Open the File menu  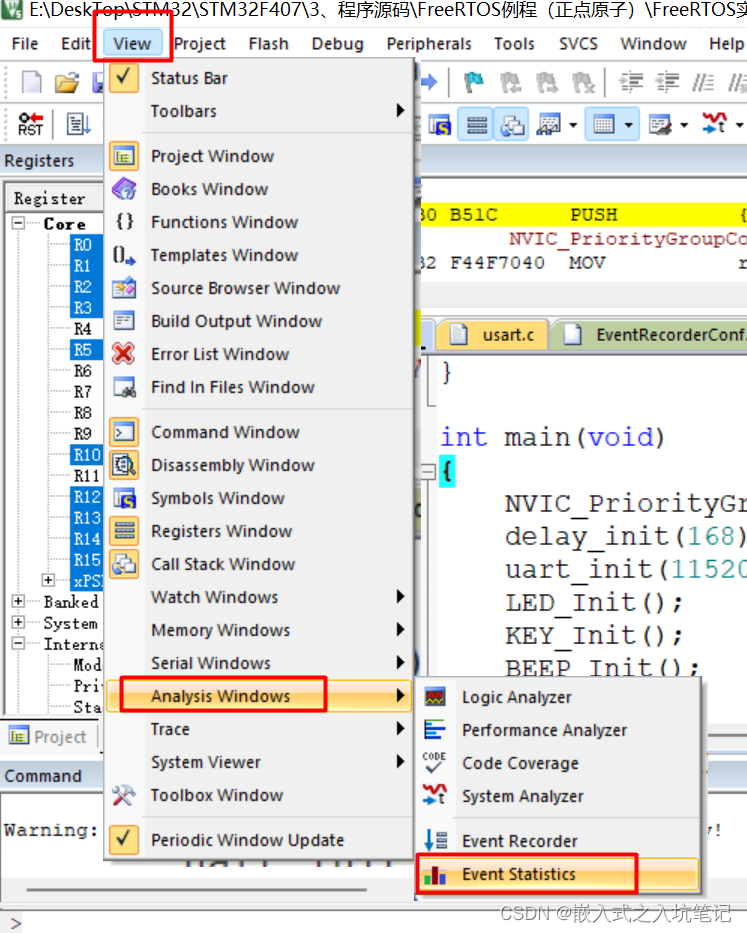(x=24, y=44)
